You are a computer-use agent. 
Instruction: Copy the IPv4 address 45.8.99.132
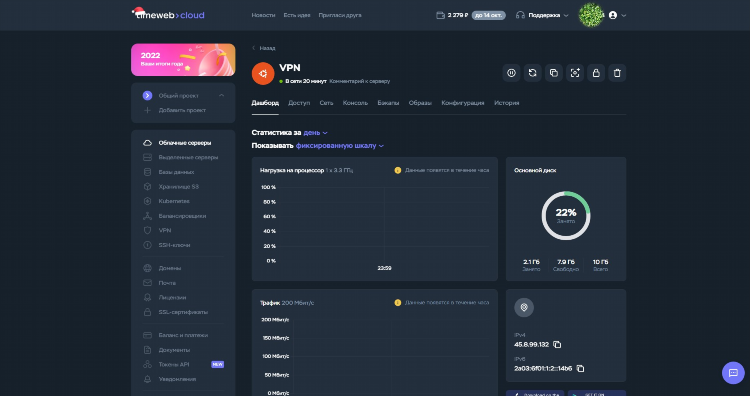pos(557,344)
